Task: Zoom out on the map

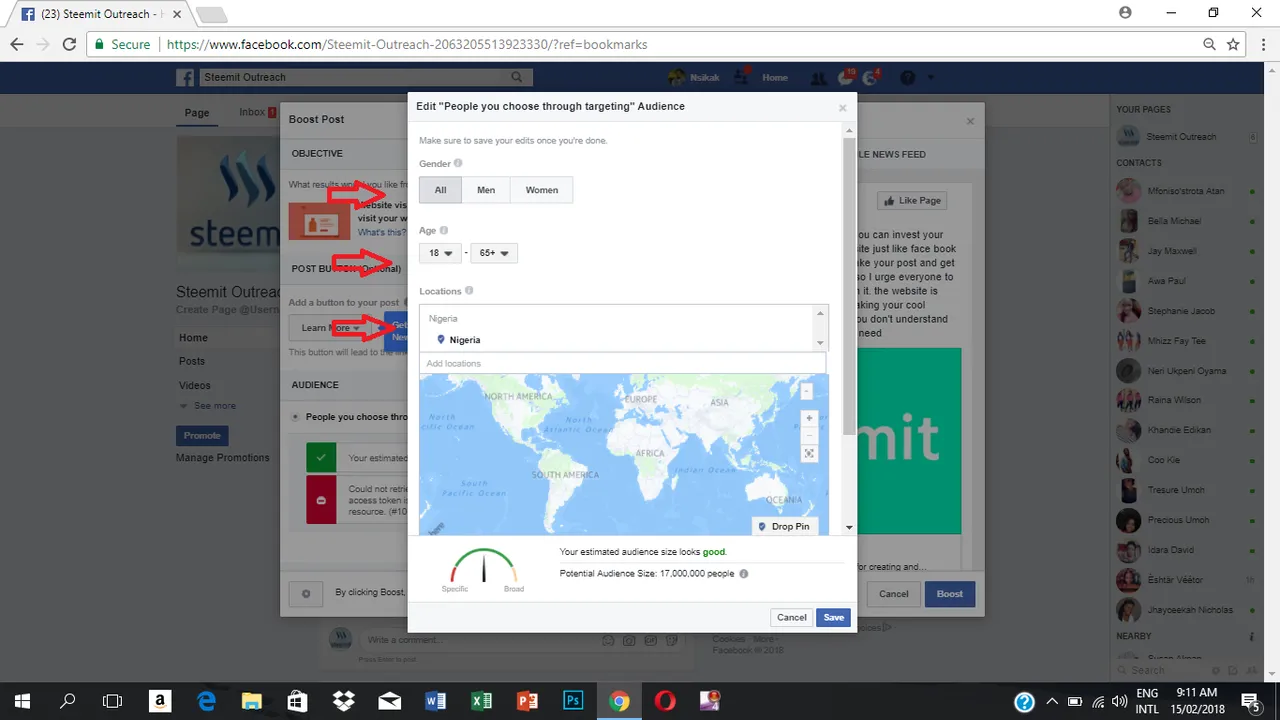Action: 809,435
